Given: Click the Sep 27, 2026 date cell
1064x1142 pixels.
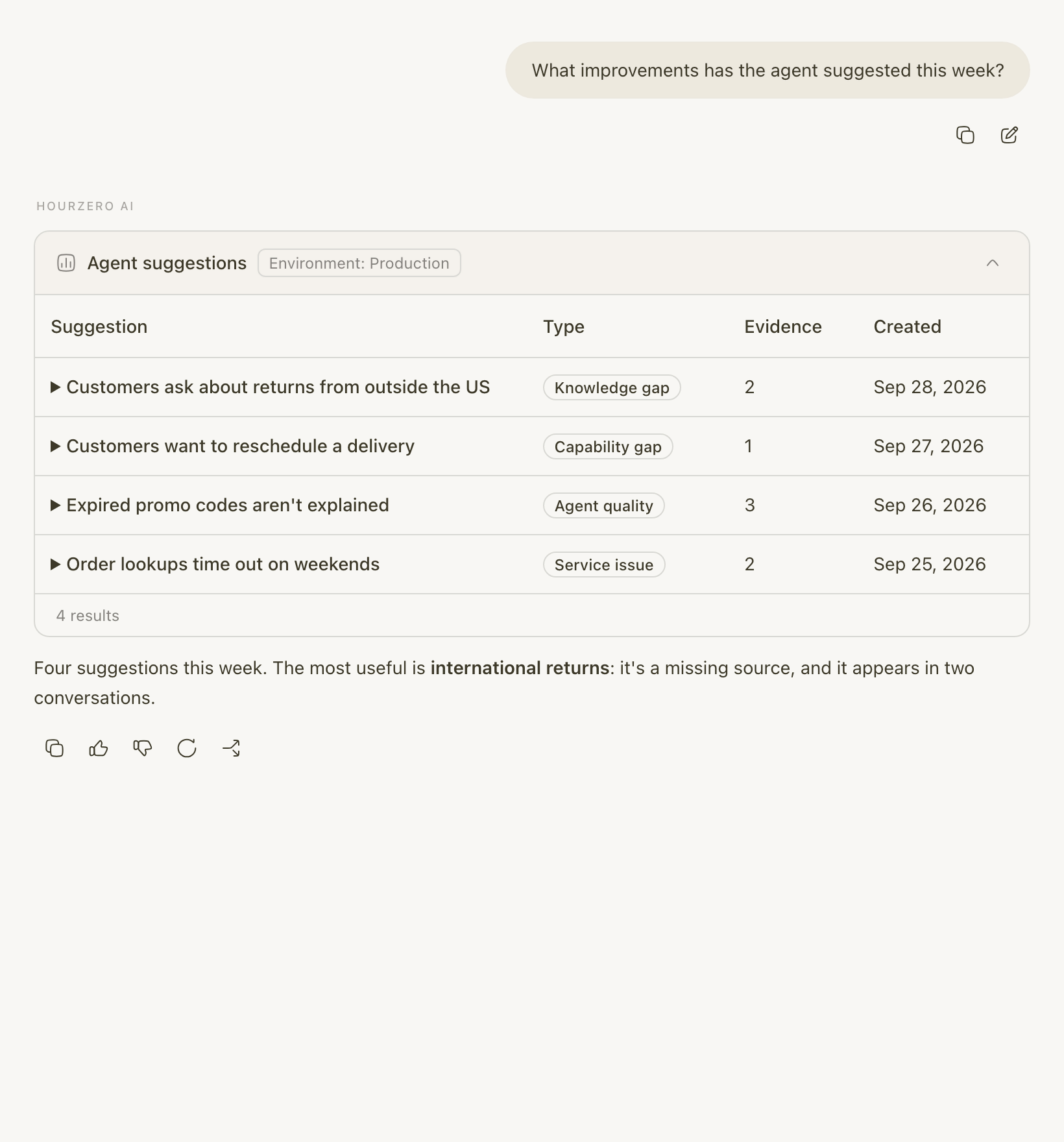Looking at the screenshot, I should [928, 446].
